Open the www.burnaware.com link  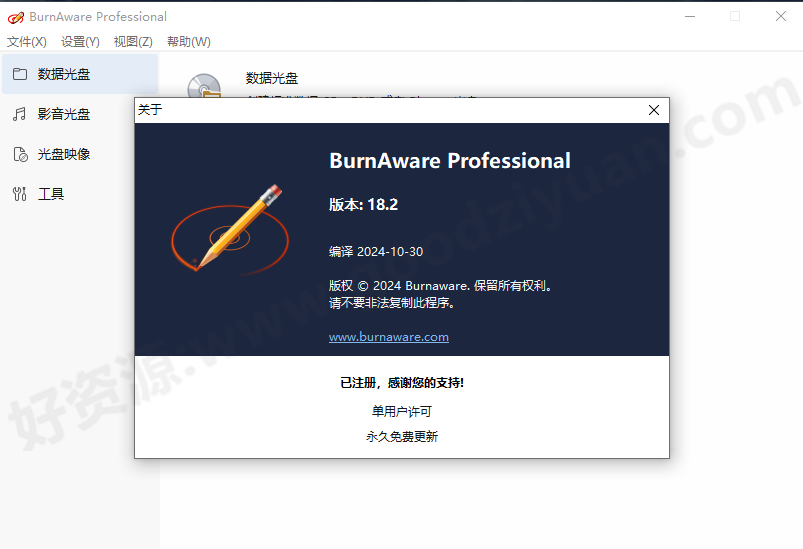[389, 337]
